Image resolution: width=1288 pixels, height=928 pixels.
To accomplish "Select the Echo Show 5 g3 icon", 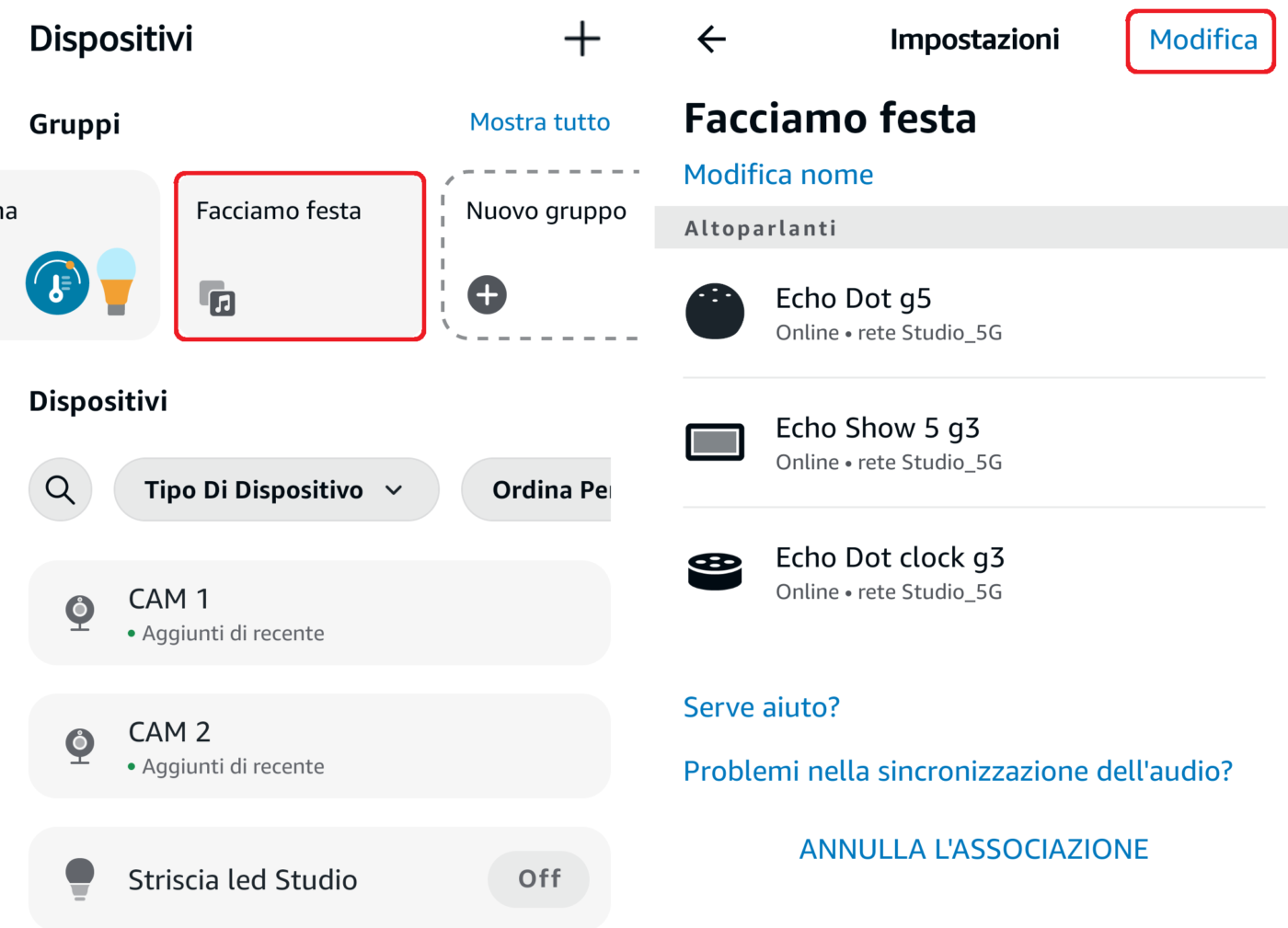I will pos(715,441).
